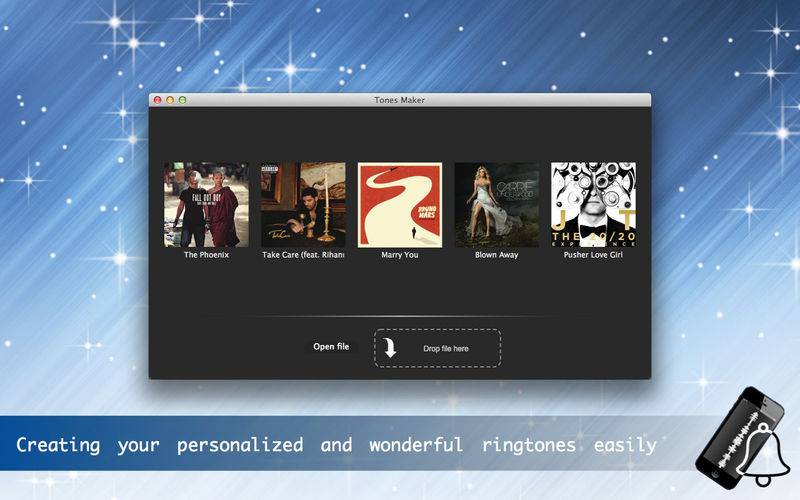
Task: Zoom the Tones Maker window with green button
Action: (182, 100)
